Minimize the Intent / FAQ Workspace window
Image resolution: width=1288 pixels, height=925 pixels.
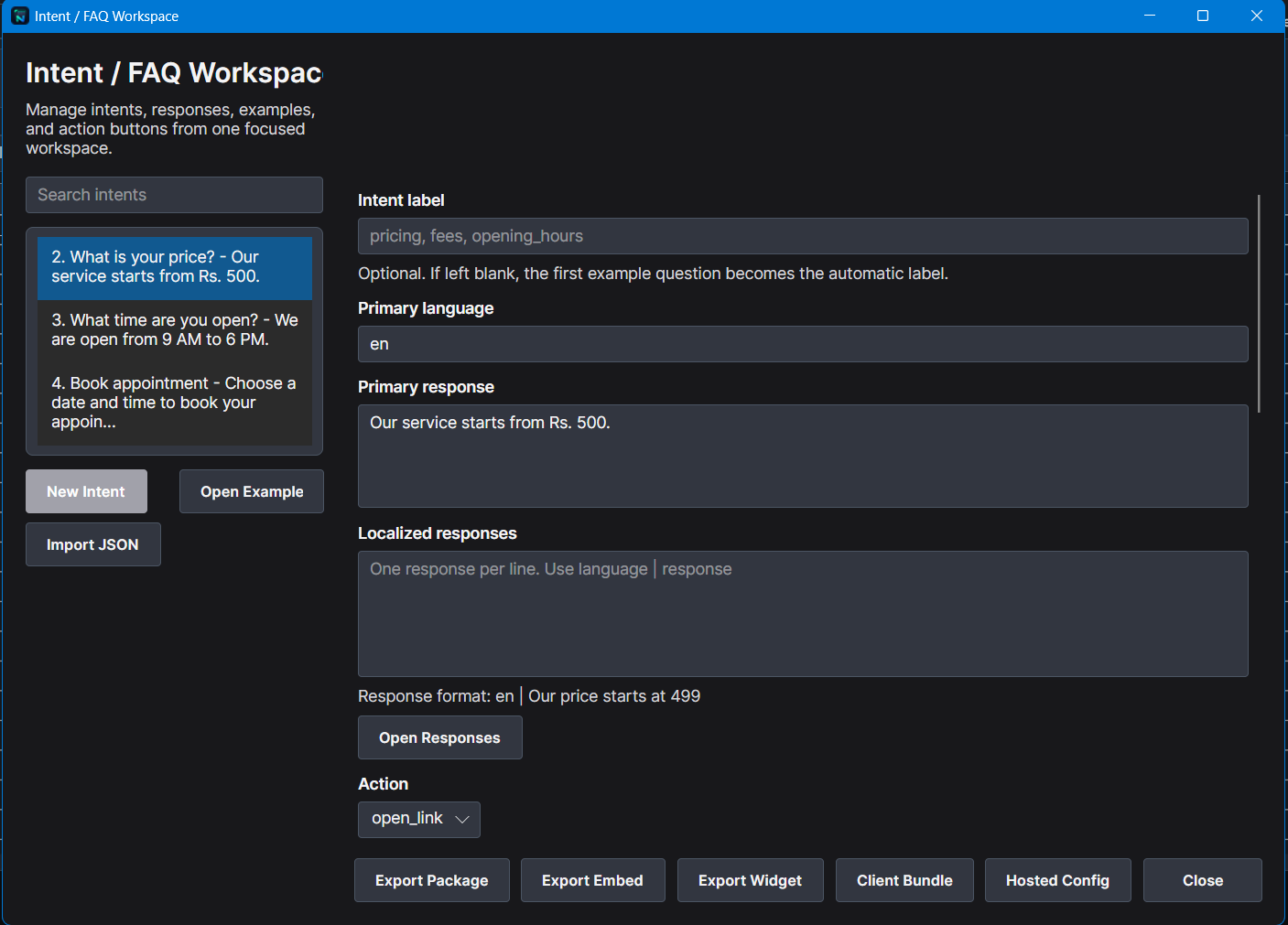[x=1150, y=16]
